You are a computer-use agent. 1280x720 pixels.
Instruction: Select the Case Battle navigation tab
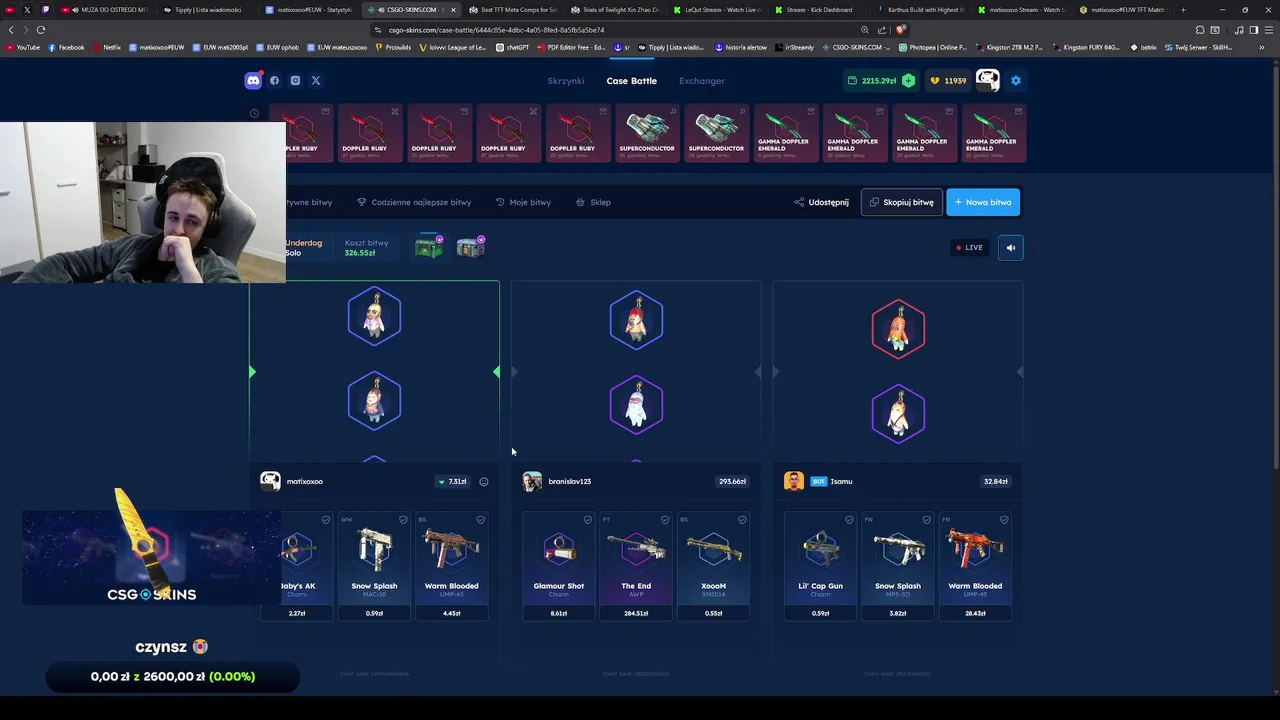[631, 80]
